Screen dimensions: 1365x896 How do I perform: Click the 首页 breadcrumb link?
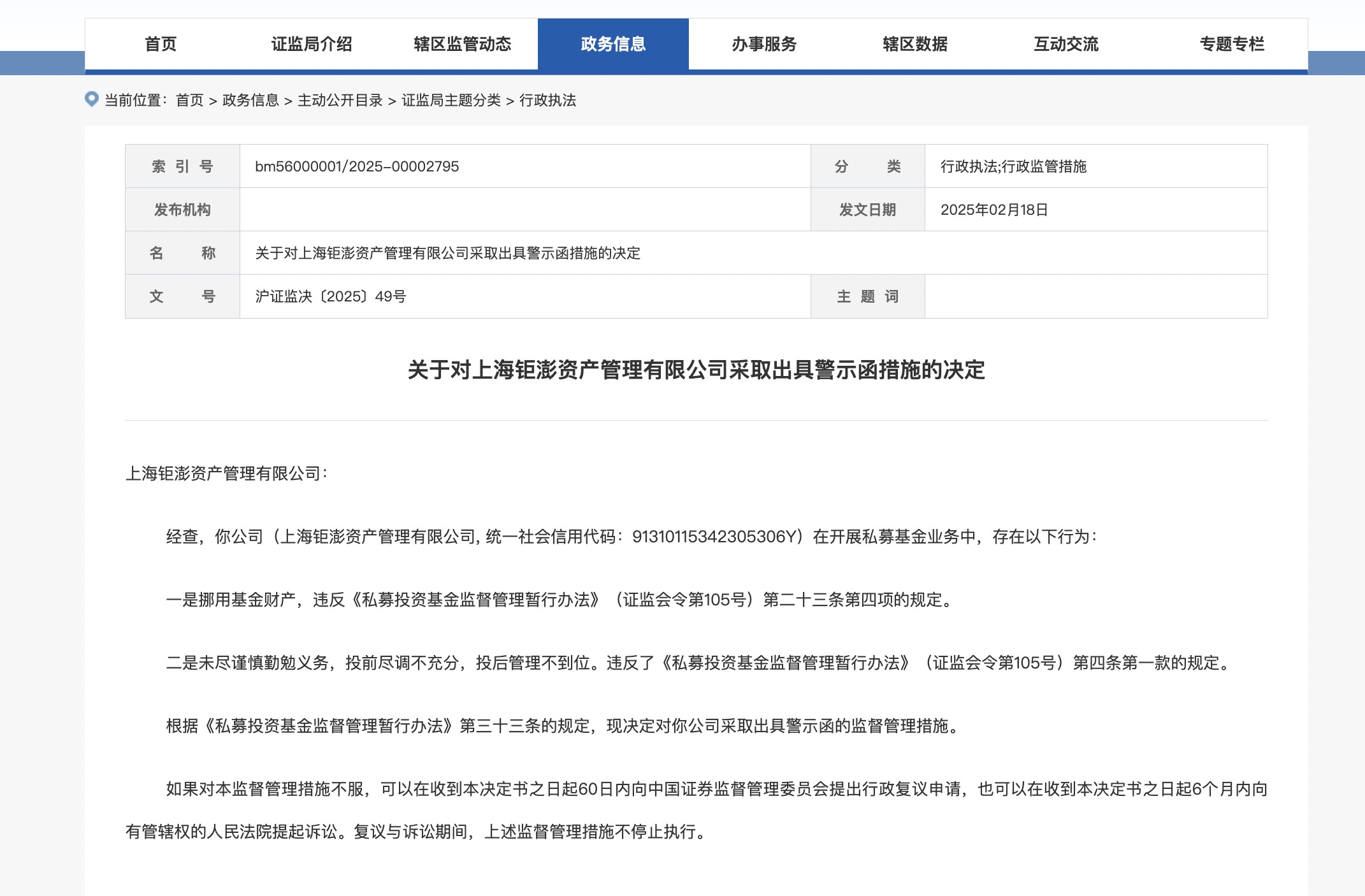189,100
